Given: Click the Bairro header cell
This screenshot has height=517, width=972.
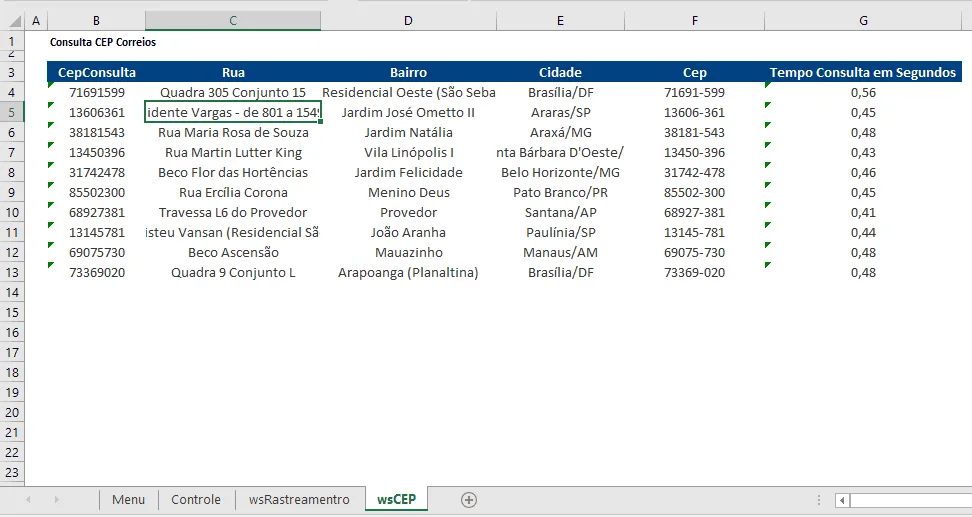Looking at the screenshot, I should tap(408, 72).
